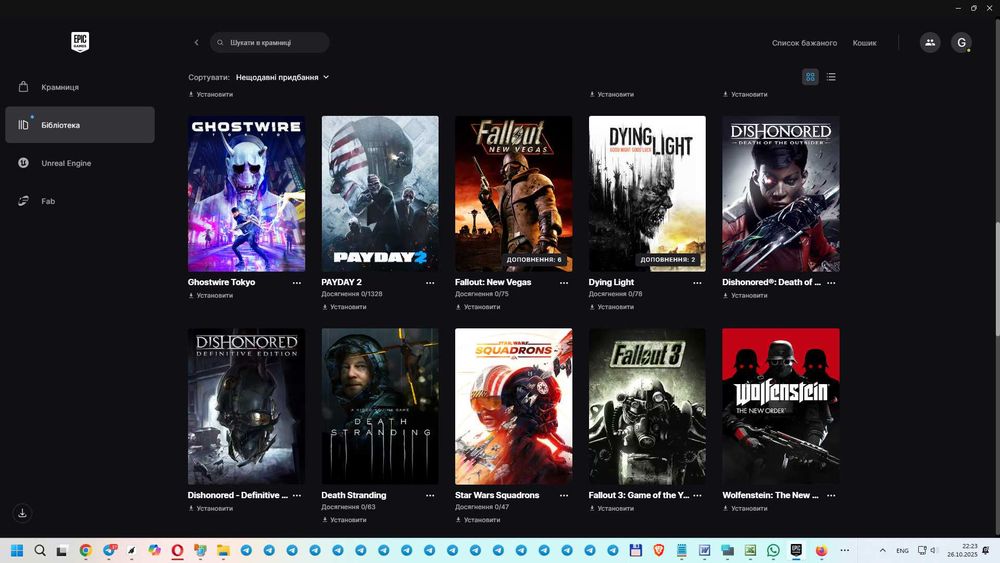Install Fallout 3 via Установити
This screenshot has height=563, width=1000.
pyautogui.click(x=612, y=509)
